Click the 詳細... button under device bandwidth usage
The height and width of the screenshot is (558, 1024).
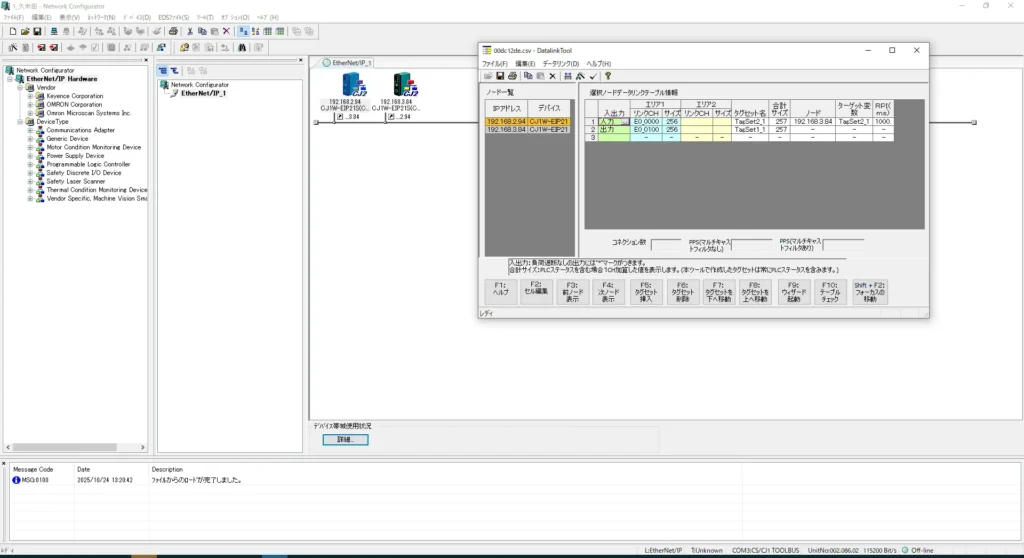pyautogui.click(x=345, y=440)
